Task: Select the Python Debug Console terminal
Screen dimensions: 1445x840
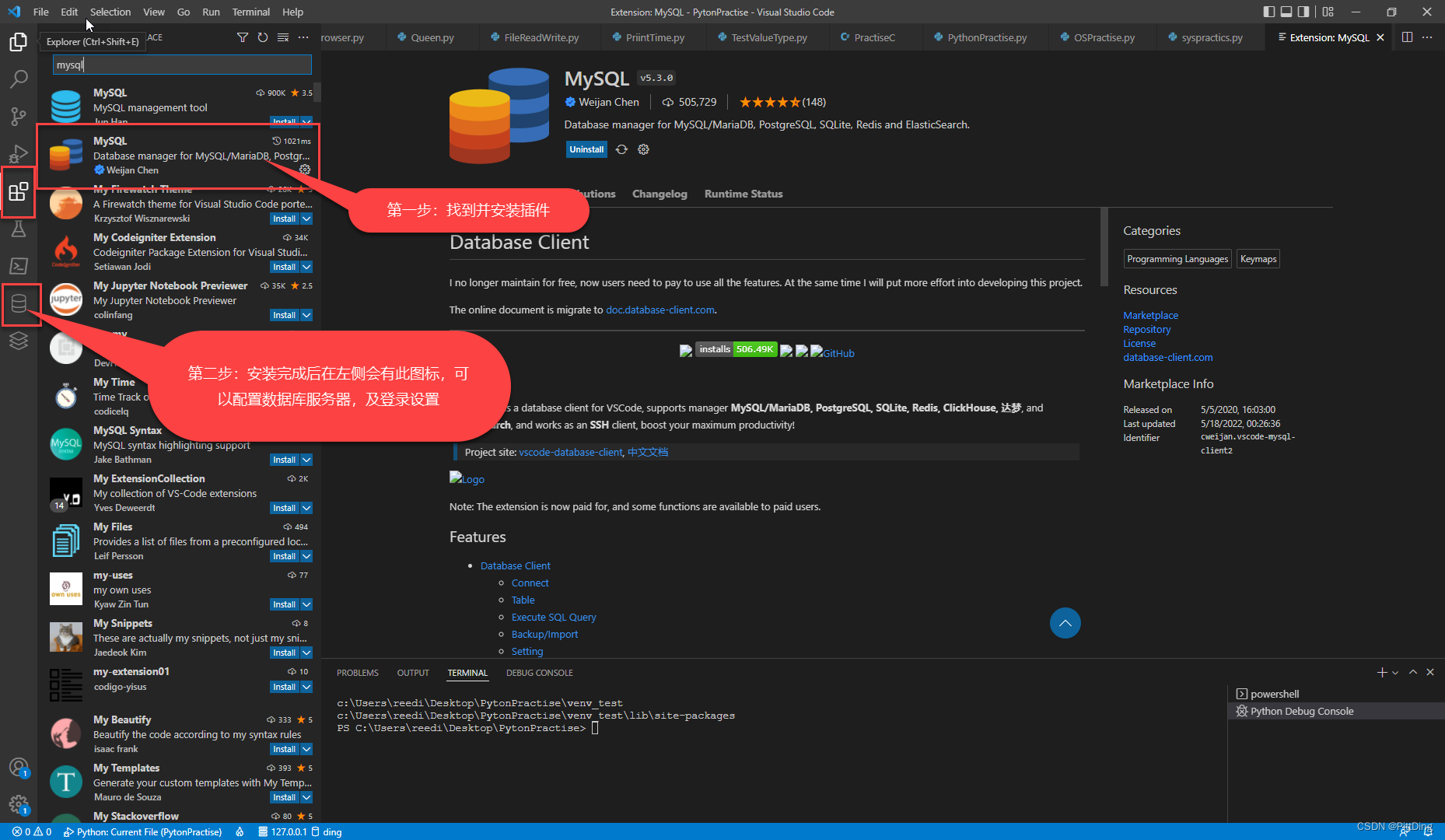Action: click(x=1336, y=711)
